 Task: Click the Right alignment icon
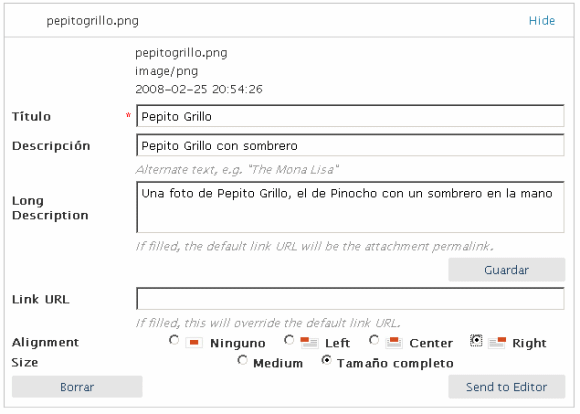tap(497, 343)
